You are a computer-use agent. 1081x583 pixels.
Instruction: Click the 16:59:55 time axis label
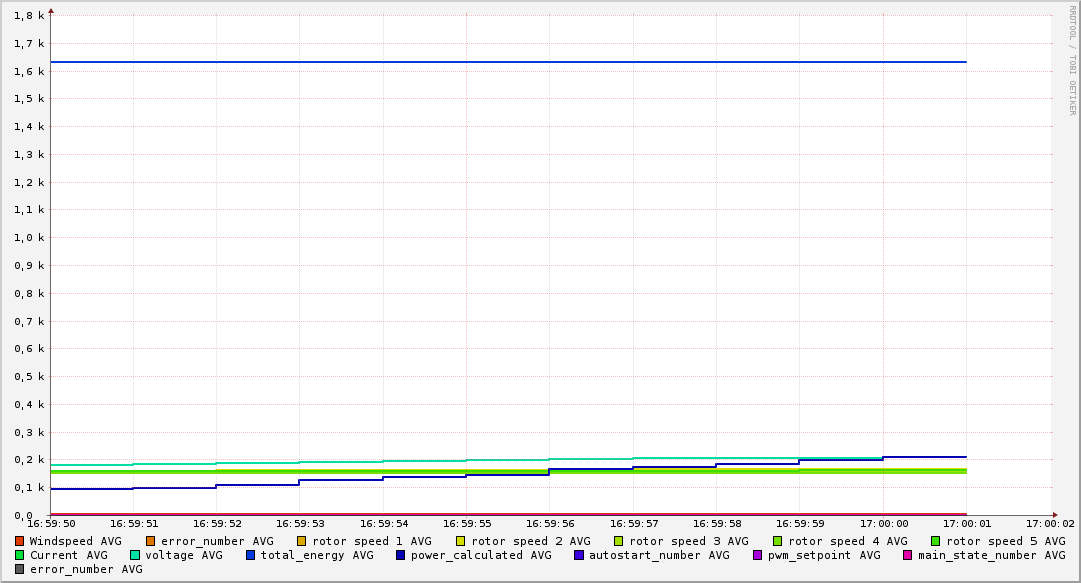tap(466, 523)
